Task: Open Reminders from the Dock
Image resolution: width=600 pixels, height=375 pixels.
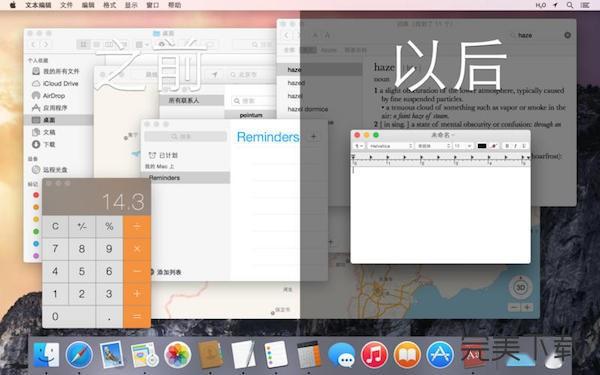Action: pyautogui.click(x=276, y=355)
